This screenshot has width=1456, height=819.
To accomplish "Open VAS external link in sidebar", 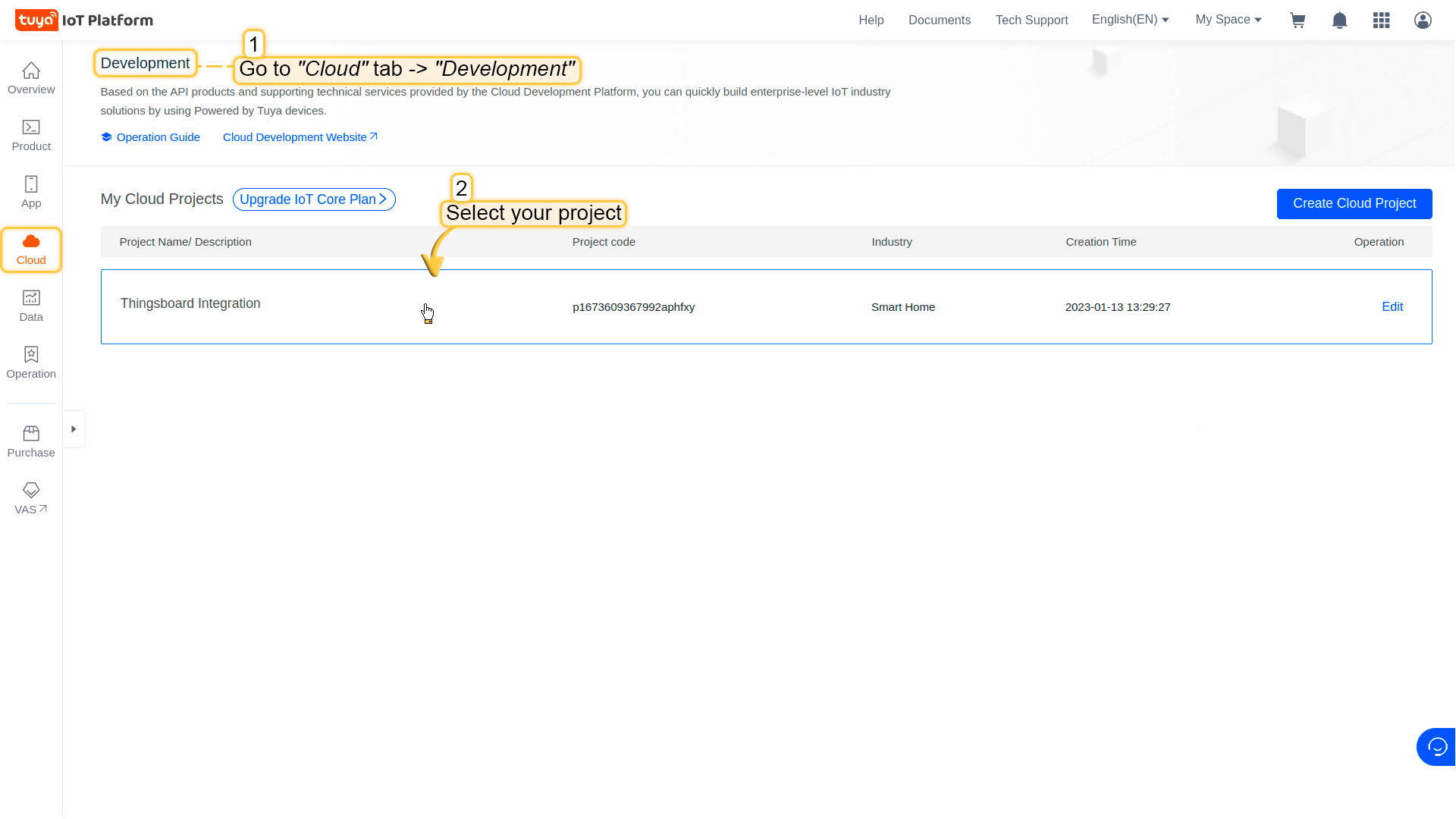I will point(31,498).
